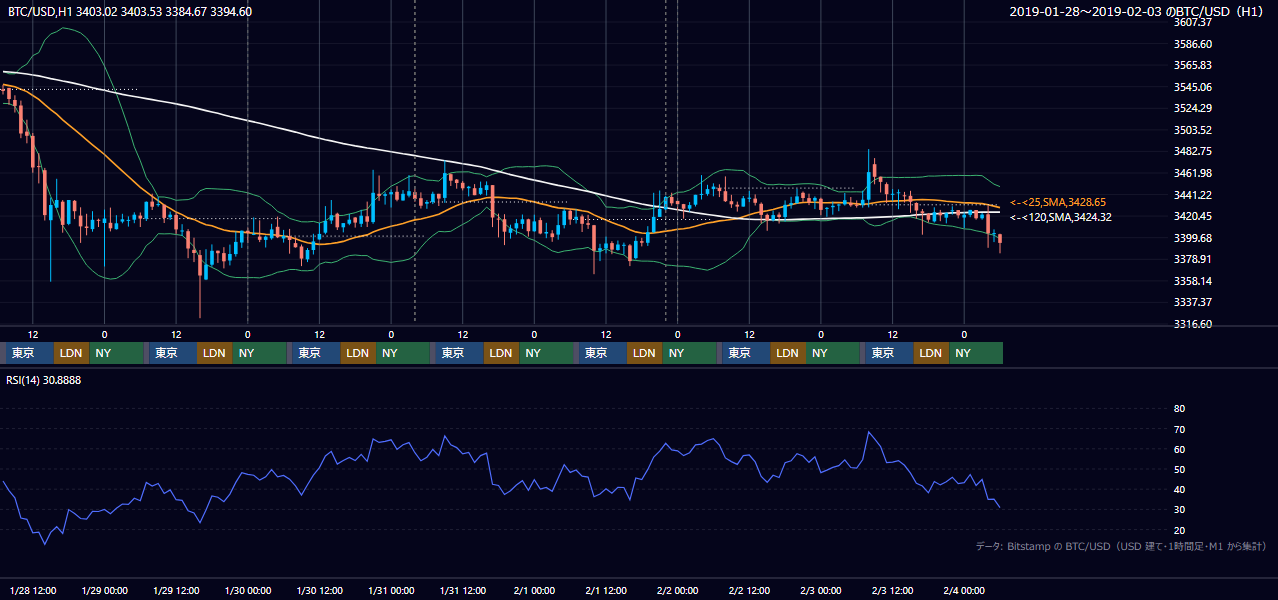
Task: Click price axis value 3503.52
Action: 1192,130
